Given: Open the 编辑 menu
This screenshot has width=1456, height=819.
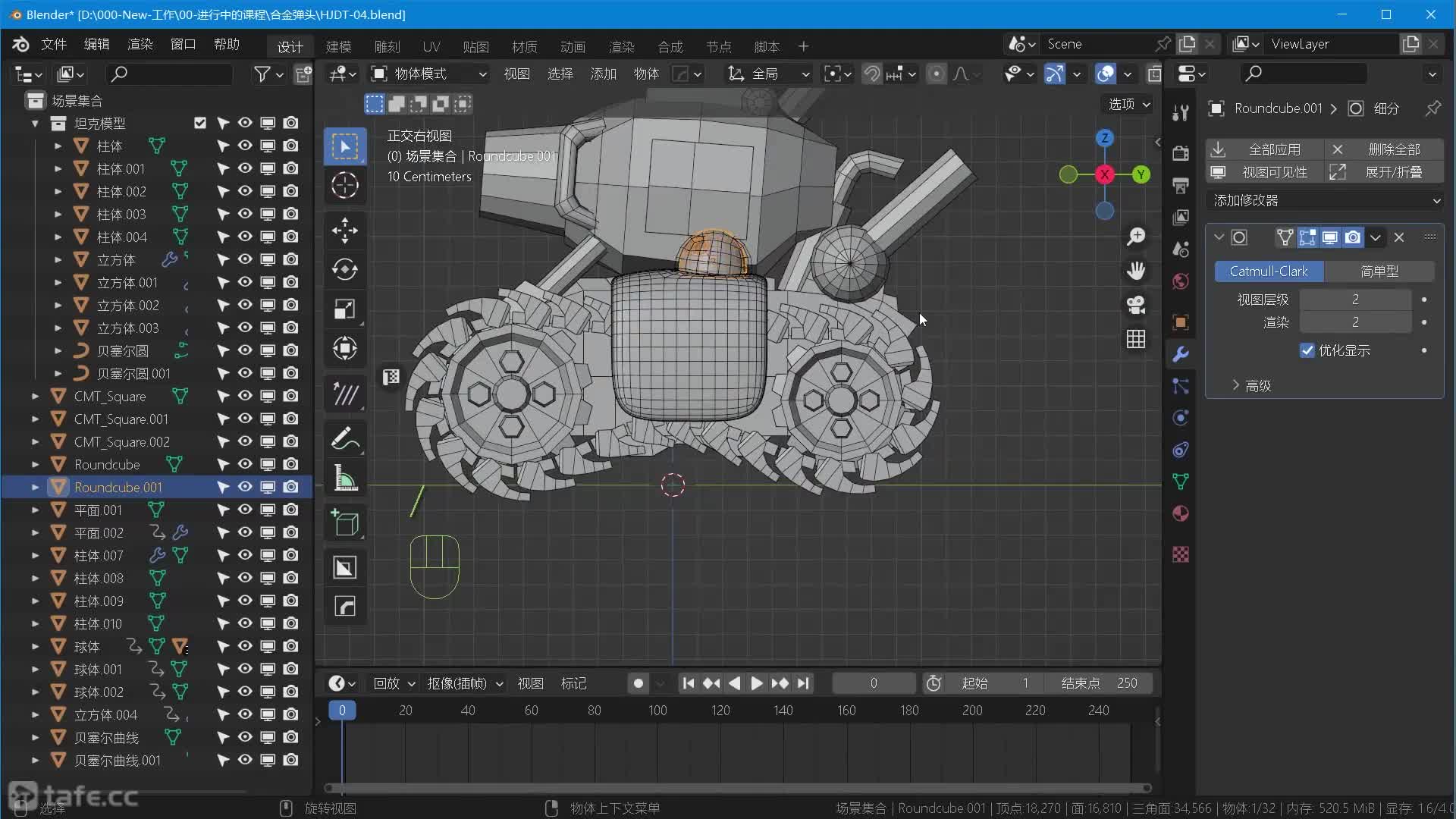Looking at the screenshot, I should [96, 44].
